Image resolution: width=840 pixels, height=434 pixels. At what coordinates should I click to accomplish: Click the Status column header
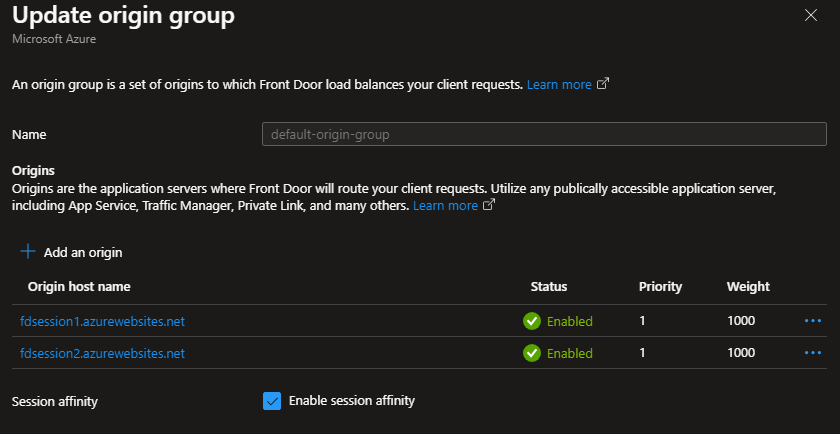tap(549, 287)
